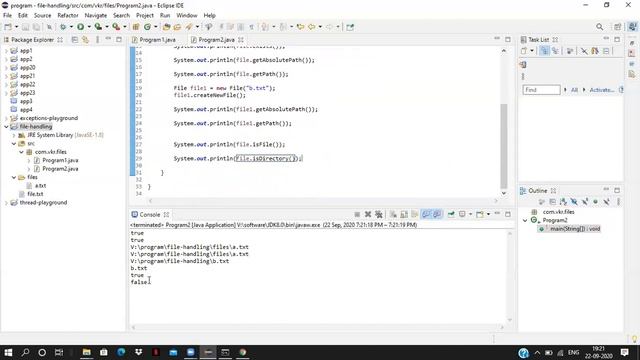Open Windows Start button
640x360 pixels.
pos(8,352)
